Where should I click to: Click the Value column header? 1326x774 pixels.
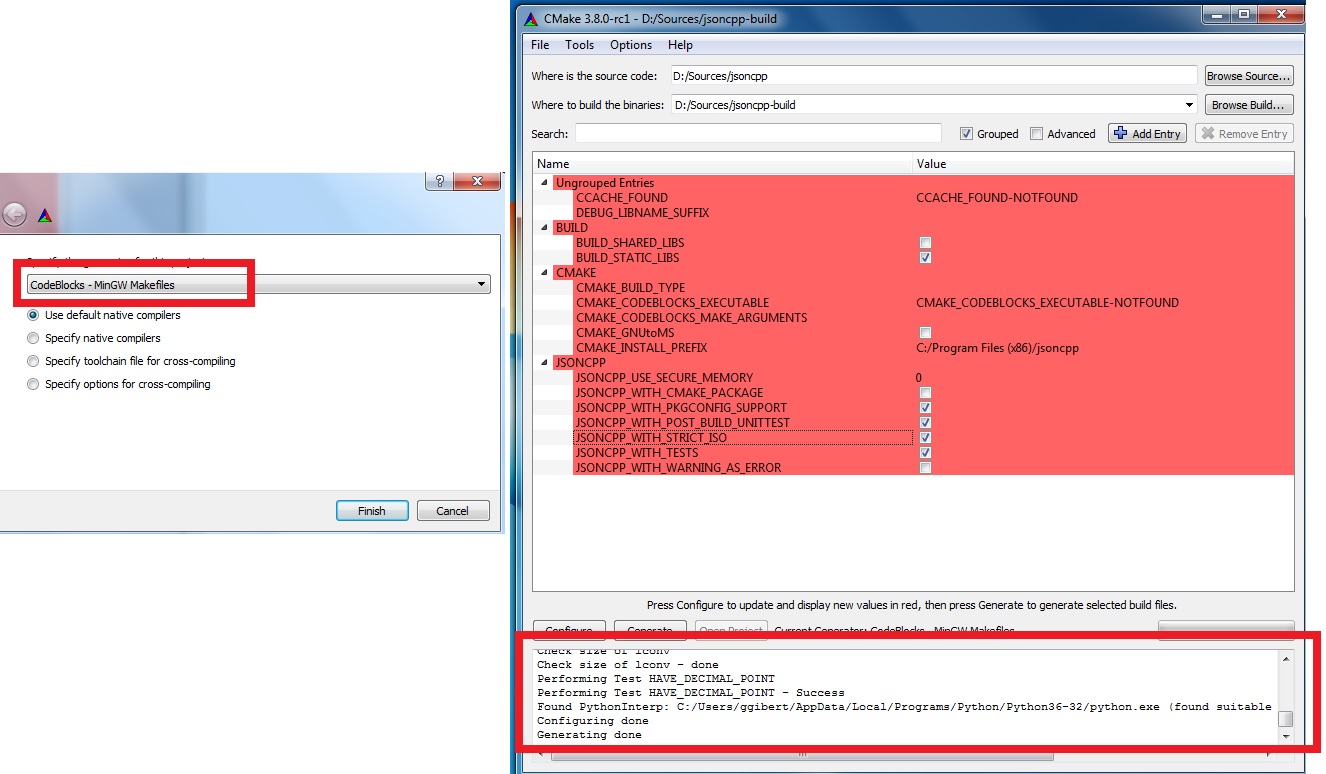pos(1103,164)
